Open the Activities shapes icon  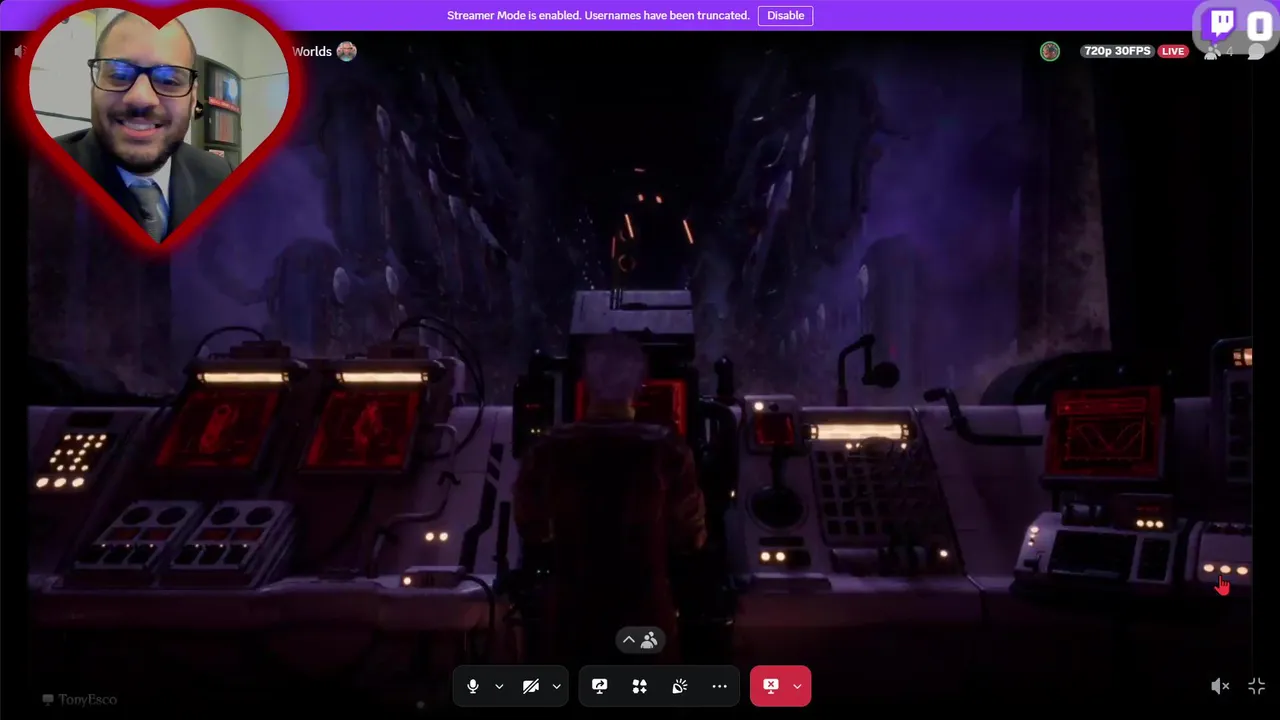(x=639, y=686)
